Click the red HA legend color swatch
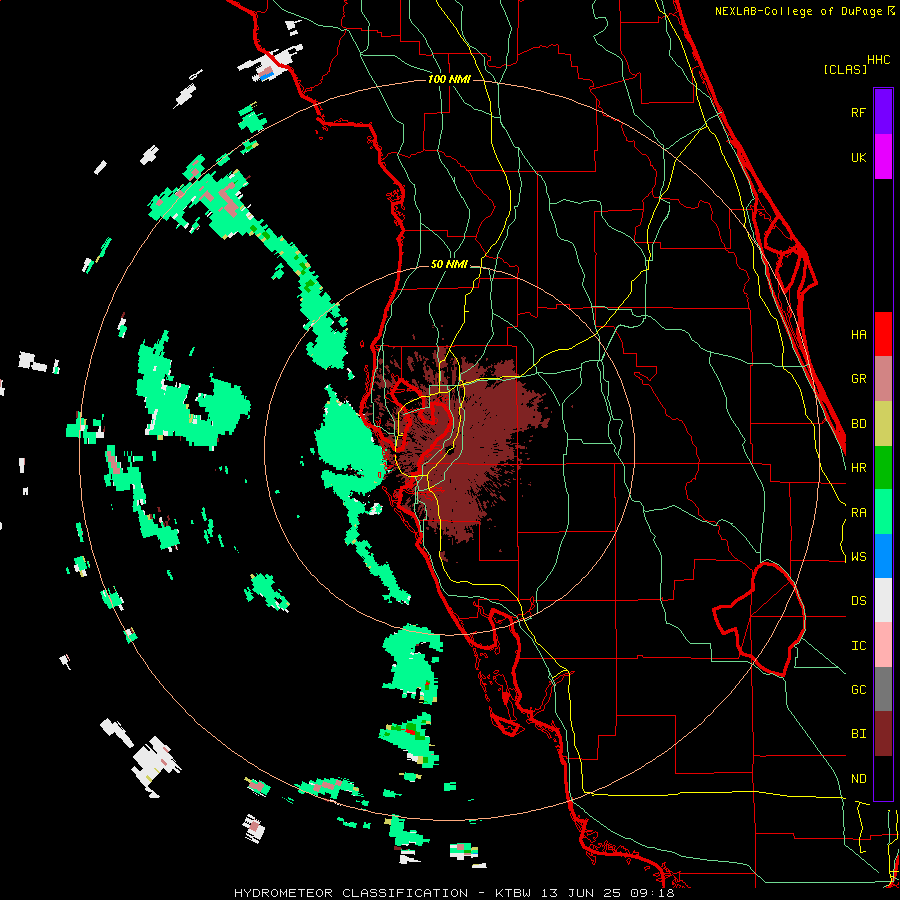Image resolution: width=900 pixels, height=900 pixels. pyautogui.click(x=883, y=334)
